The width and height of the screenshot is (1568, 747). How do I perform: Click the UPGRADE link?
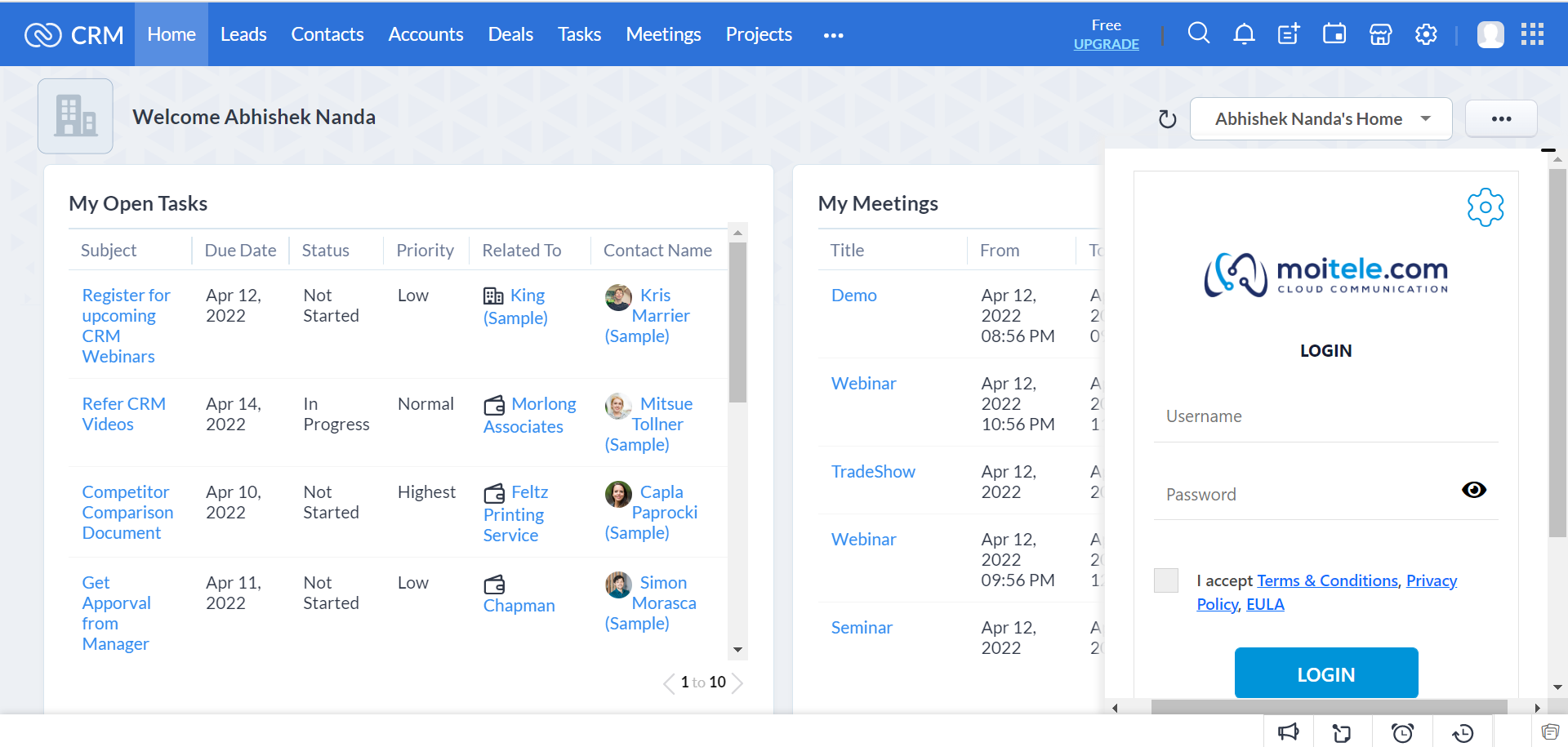tap(1106, 44)
